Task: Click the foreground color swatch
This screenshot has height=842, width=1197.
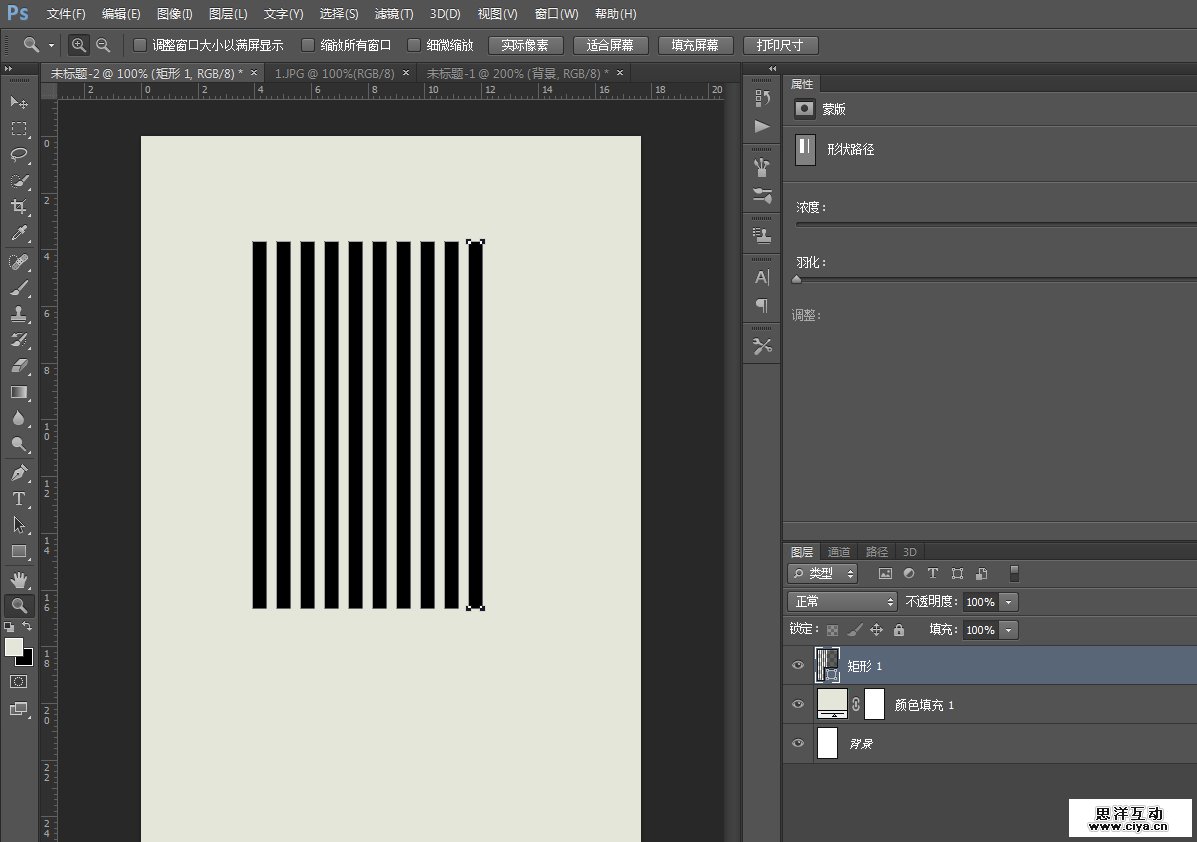Action: 14,647
